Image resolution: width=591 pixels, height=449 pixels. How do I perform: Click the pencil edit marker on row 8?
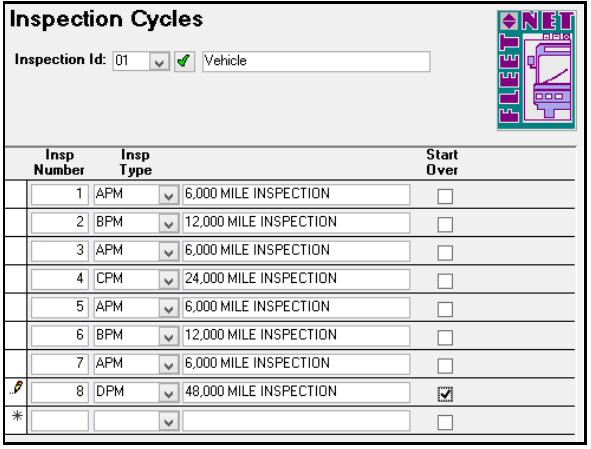click(17, 388)
